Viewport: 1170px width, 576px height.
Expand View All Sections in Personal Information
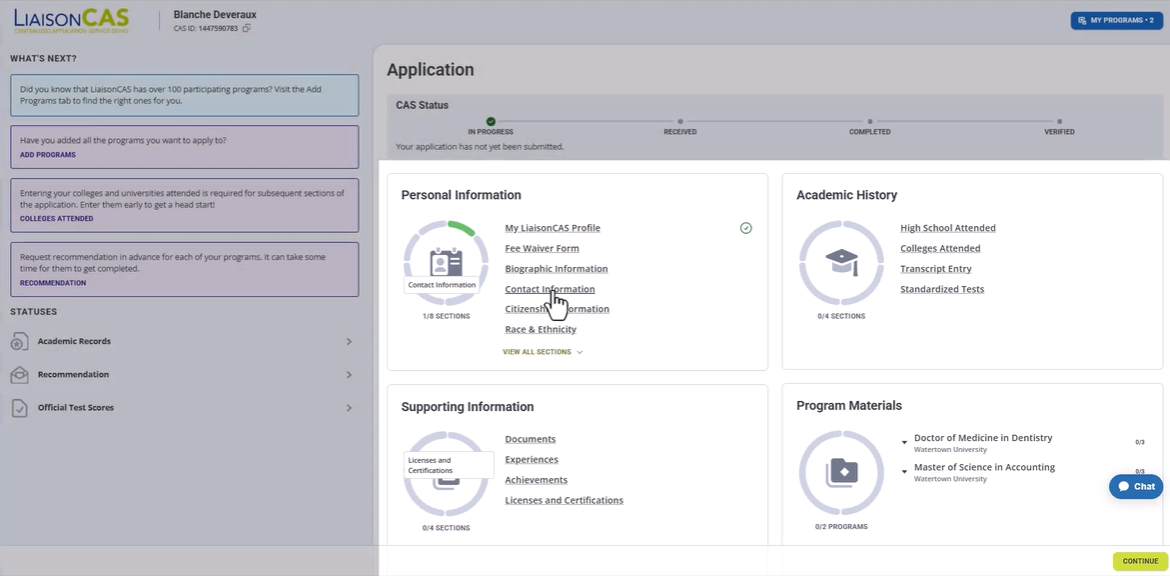542,352
